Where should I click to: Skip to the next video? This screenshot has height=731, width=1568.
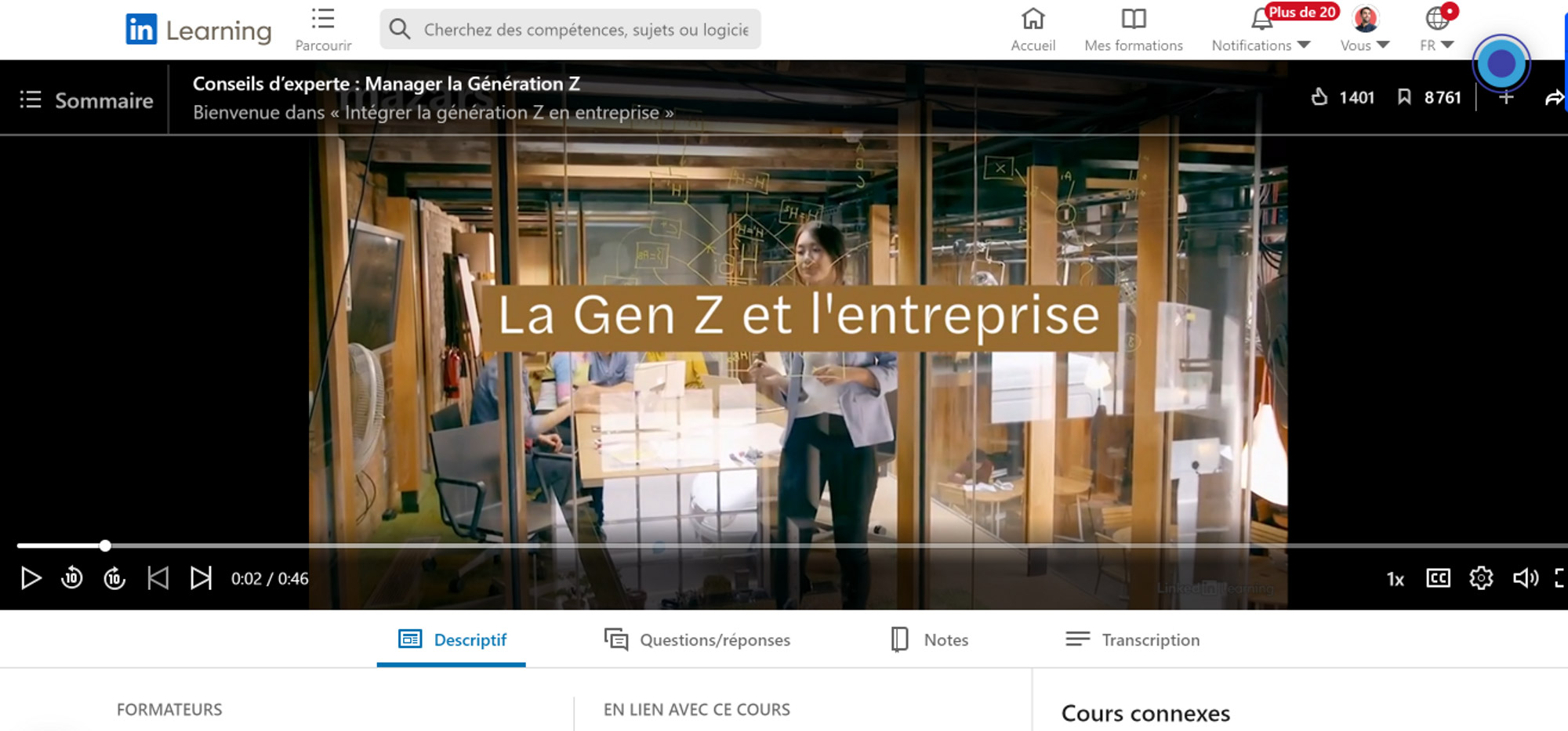201,578
